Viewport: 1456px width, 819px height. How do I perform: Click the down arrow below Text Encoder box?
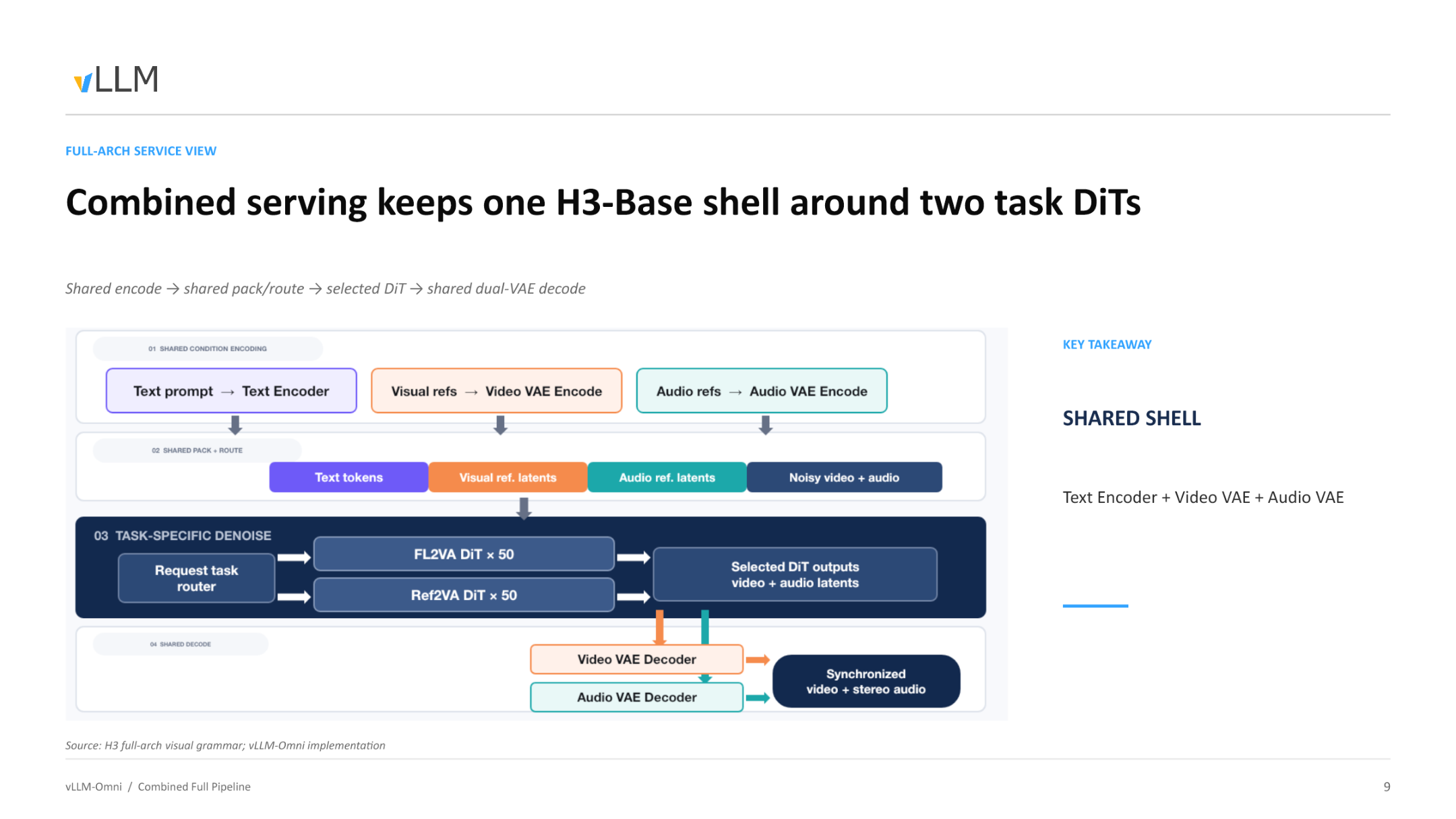pos(235,425)
